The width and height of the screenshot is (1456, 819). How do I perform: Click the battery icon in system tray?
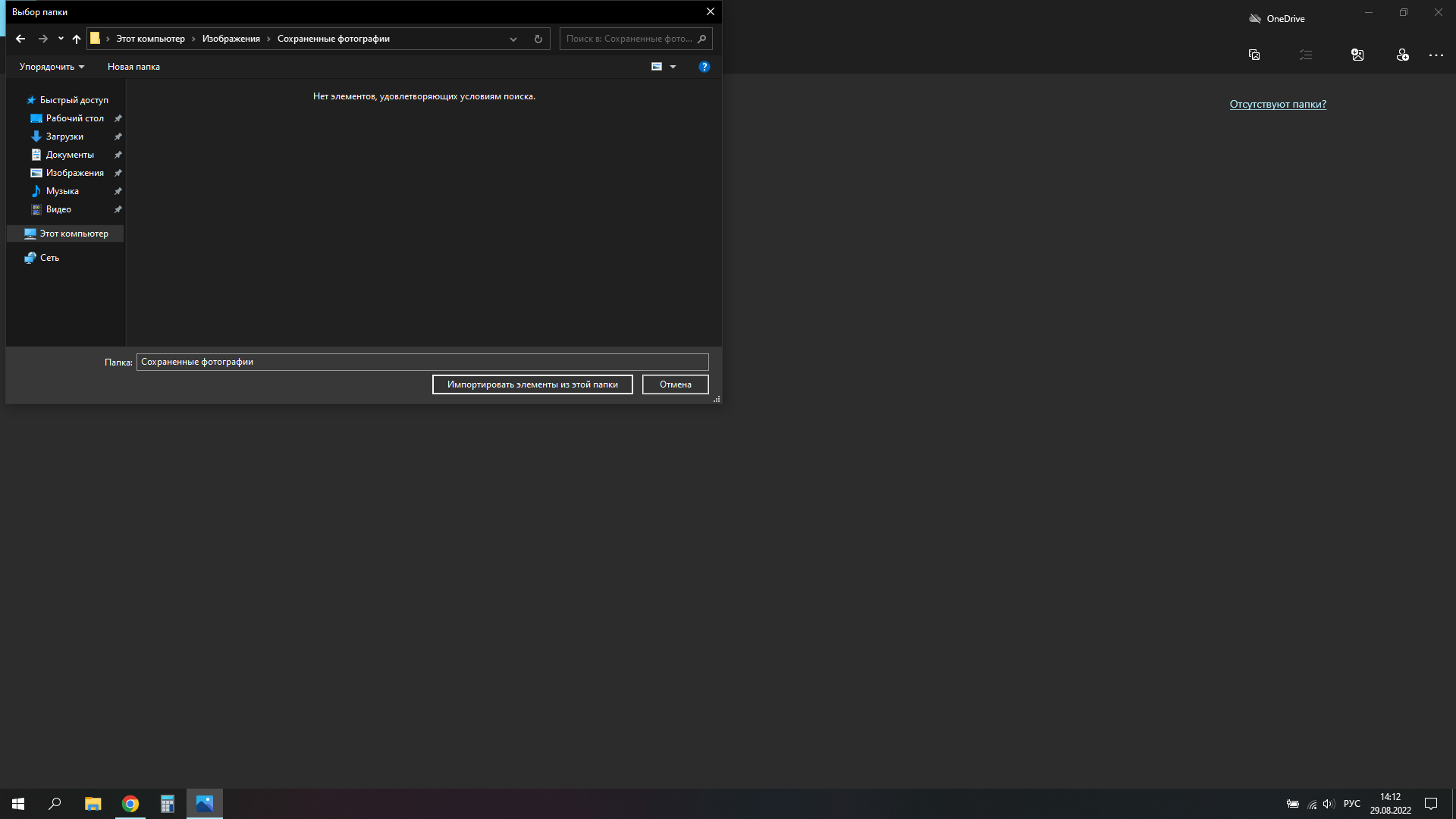pos(1293,804)
